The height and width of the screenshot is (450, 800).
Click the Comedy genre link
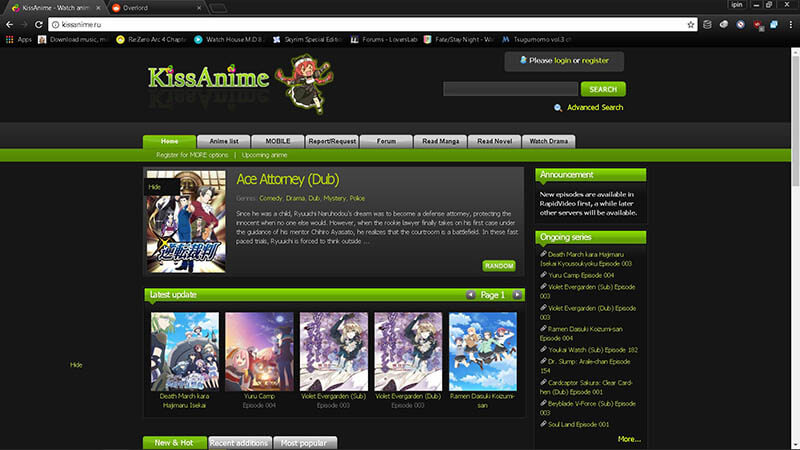tap(270, 198)
